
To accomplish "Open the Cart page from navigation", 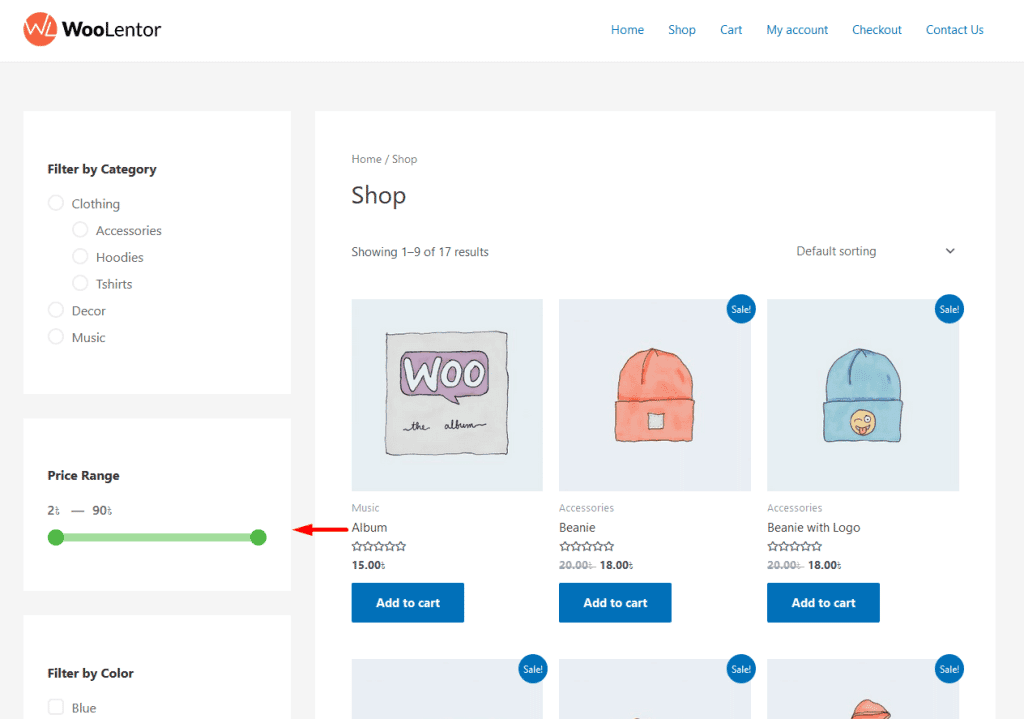I will 731,30.
